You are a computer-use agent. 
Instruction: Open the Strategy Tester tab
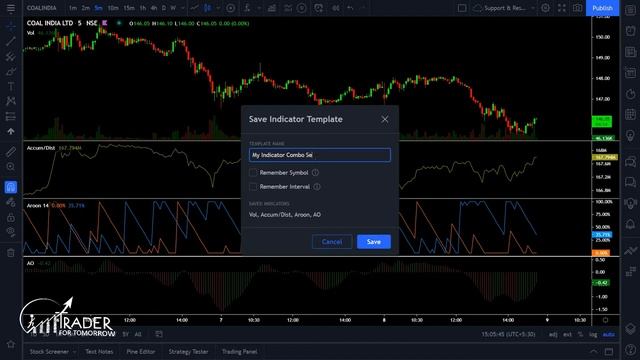click(x=189, y=351)
